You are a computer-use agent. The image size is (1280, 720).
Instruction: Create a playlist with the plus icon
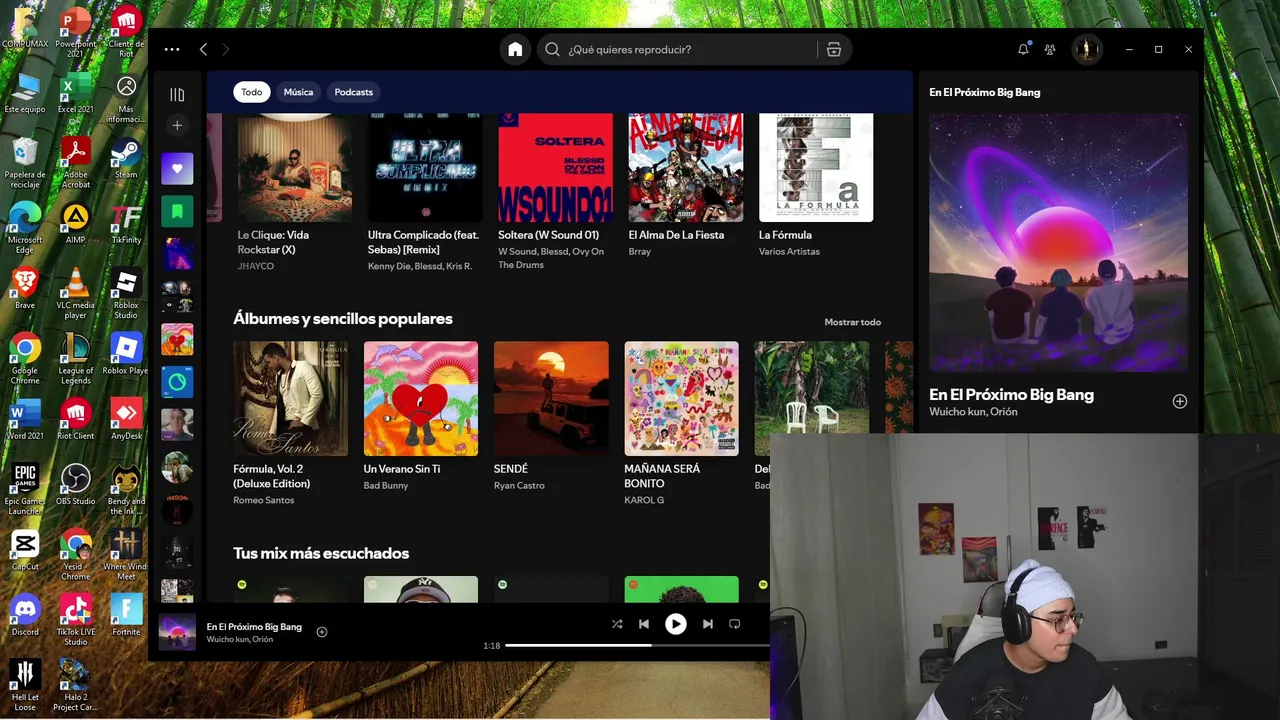click(177, 125)
